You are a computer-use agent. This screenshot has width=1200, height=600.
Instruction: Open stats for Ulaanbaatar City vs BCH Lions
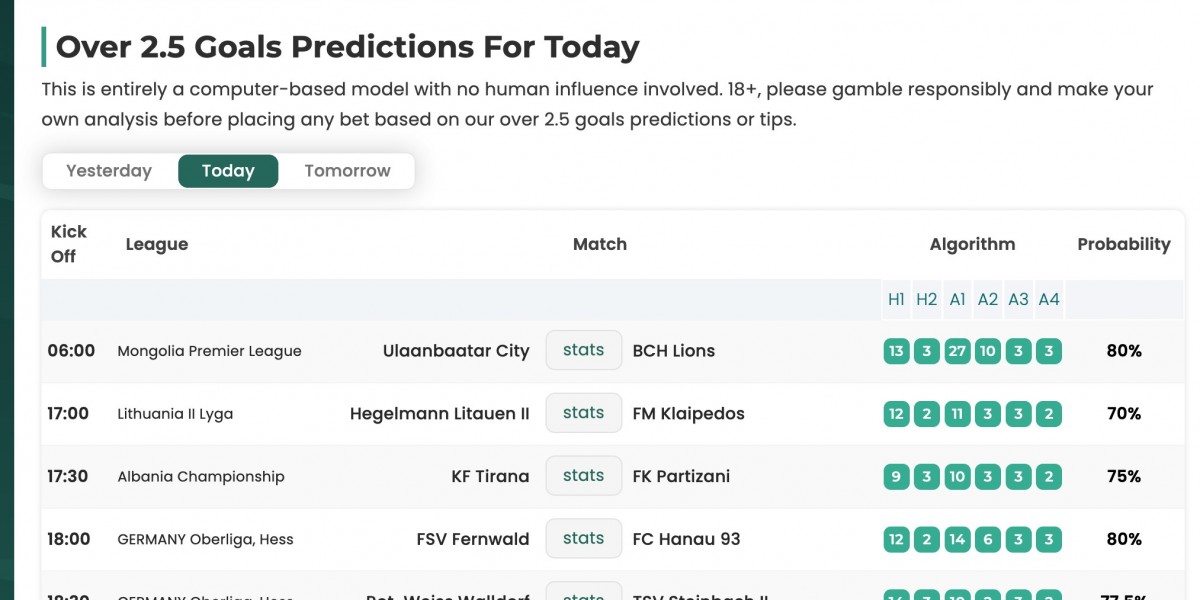(584, 350)
